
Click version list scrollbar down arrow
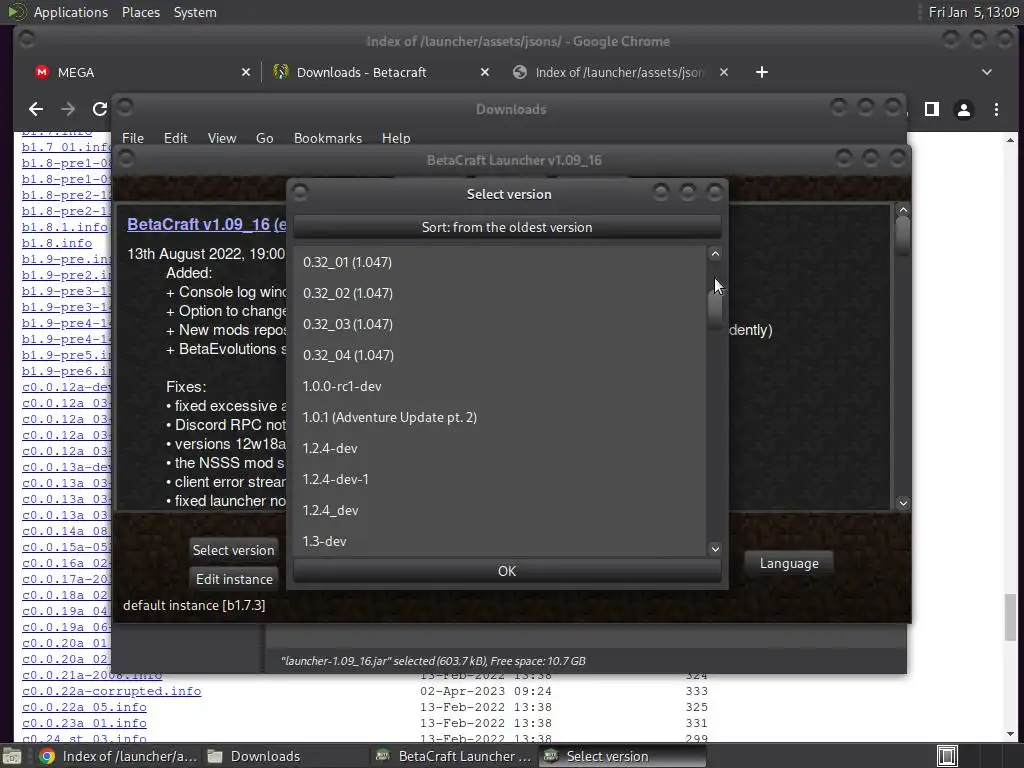(x=715, y=549)
